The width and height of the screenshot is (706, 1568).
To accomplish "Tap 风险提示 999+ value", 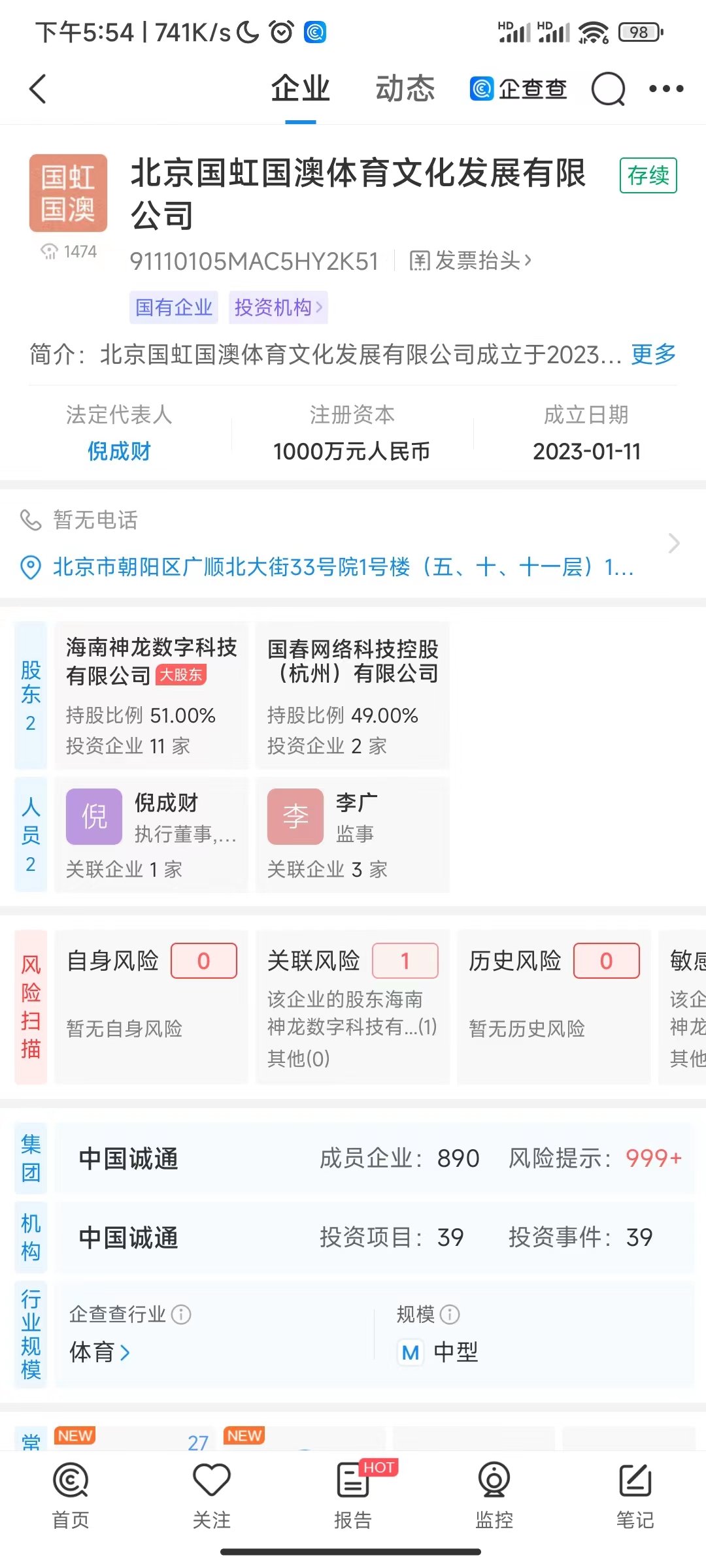I will (654, 1158).
